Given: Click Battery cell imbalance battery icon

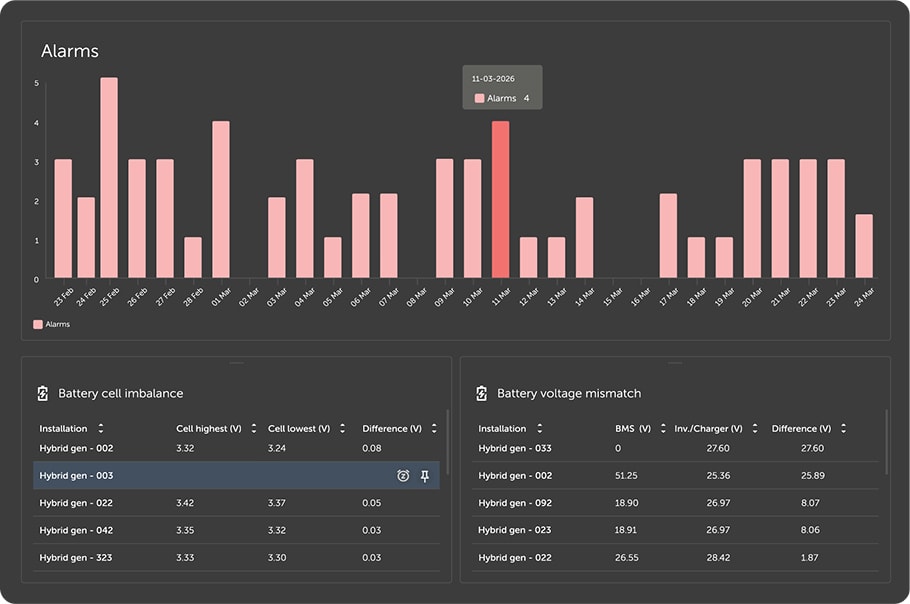Looking at the screenshot, I should (x=43, y=393).
